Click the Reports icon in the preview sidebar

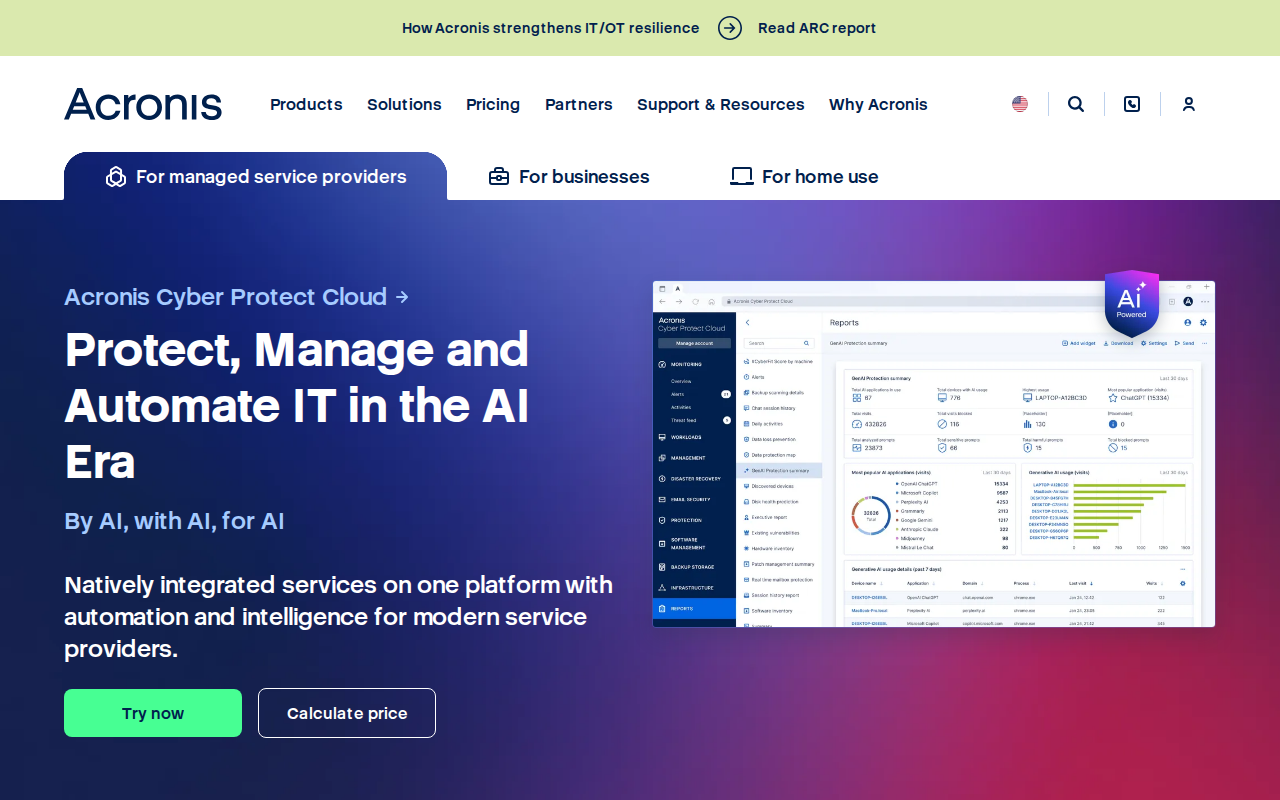[662, 608]
